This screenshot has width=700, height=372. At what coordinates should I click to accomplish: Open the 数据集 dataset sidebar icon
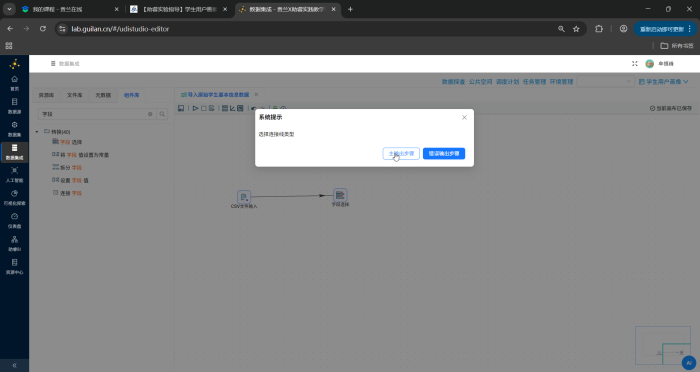[14, 129]
